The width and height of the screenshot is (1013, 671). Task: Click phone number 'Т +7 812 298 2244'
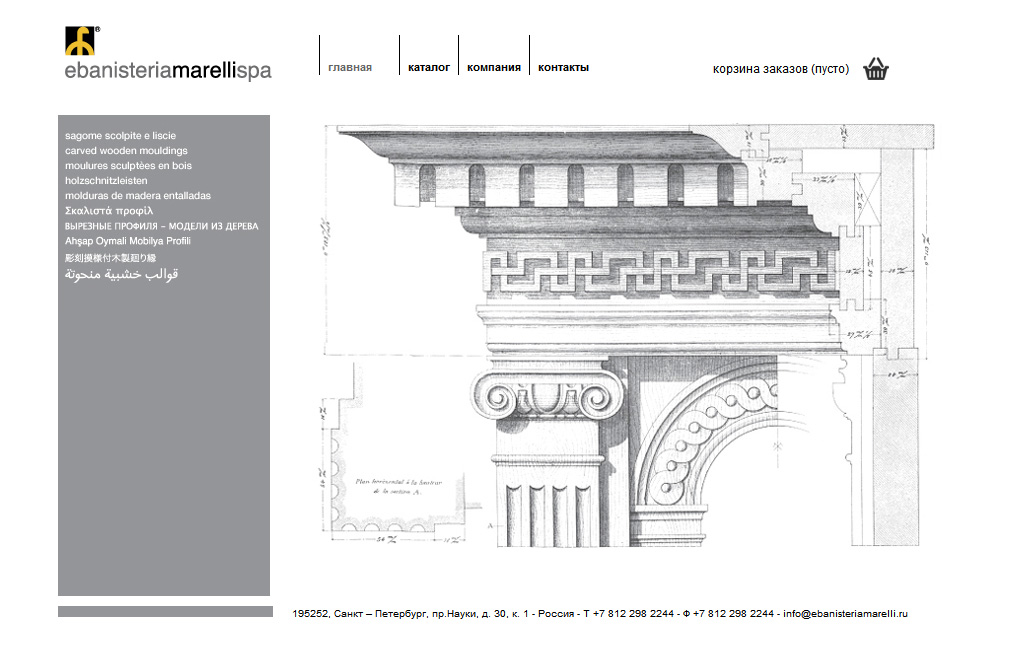coord(629,614)
